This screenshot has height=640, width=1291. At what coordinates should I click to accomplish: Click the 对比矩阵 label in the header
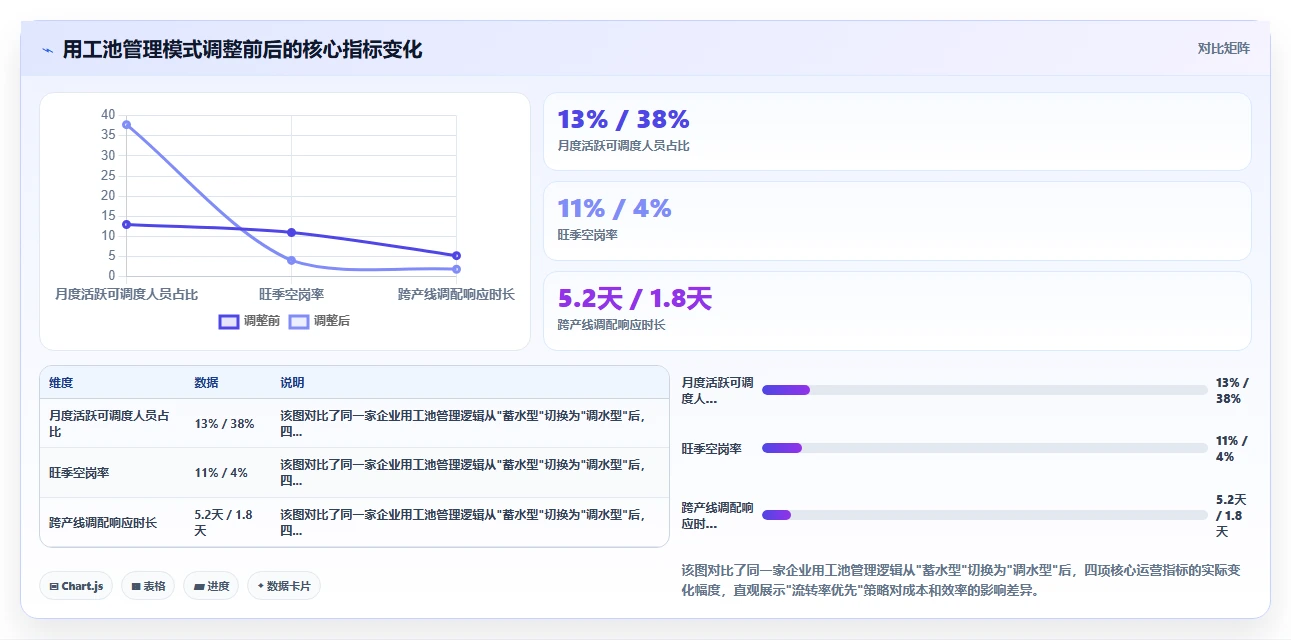[1224, 48]
